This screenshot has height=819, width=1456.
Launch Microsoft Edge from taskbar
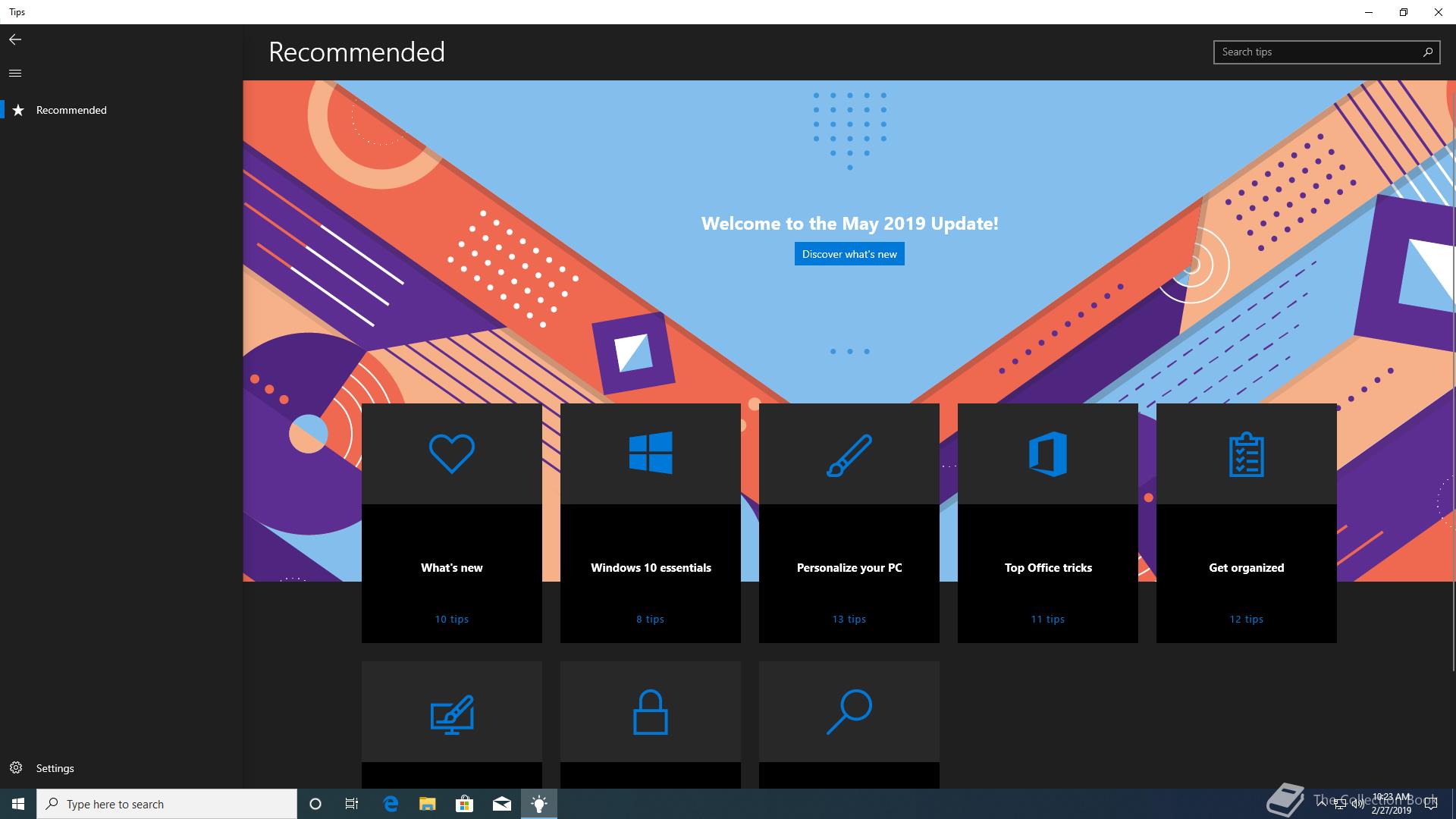coord(391,804)
